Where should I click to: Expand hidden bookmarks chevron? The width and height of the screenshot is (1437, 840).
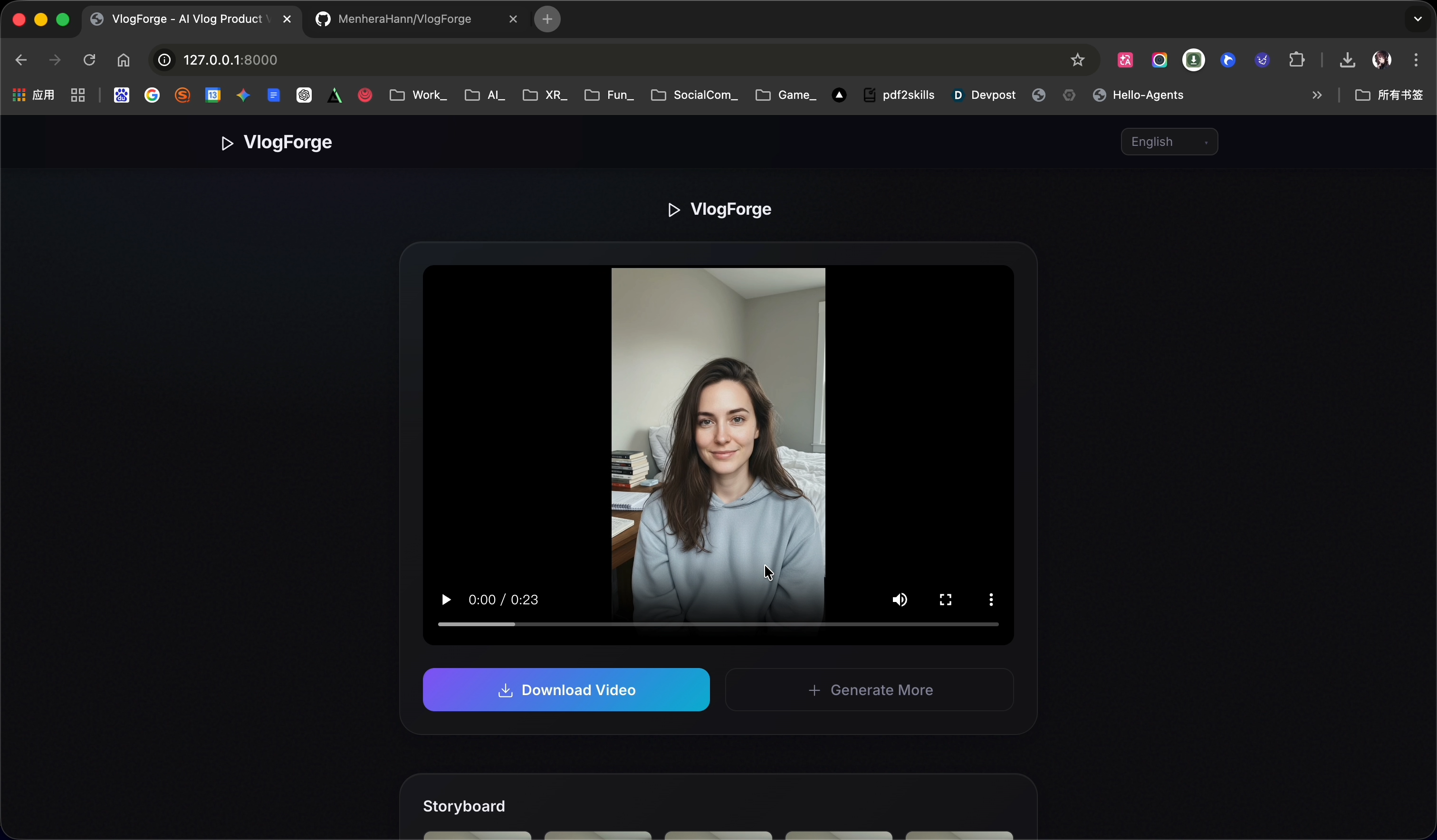pyautogui.click(x=1317, y=95)
